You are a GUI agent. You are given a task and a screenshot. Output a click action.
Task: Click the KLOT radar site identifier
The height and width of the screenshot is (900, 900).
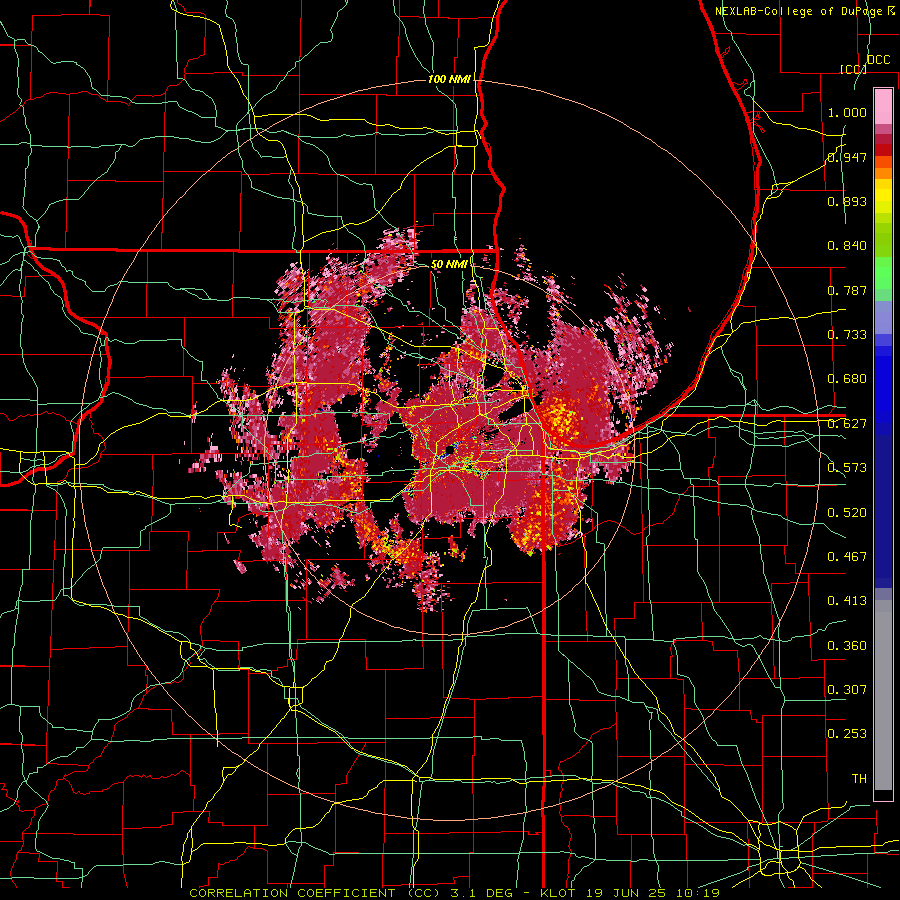point(557,893)
